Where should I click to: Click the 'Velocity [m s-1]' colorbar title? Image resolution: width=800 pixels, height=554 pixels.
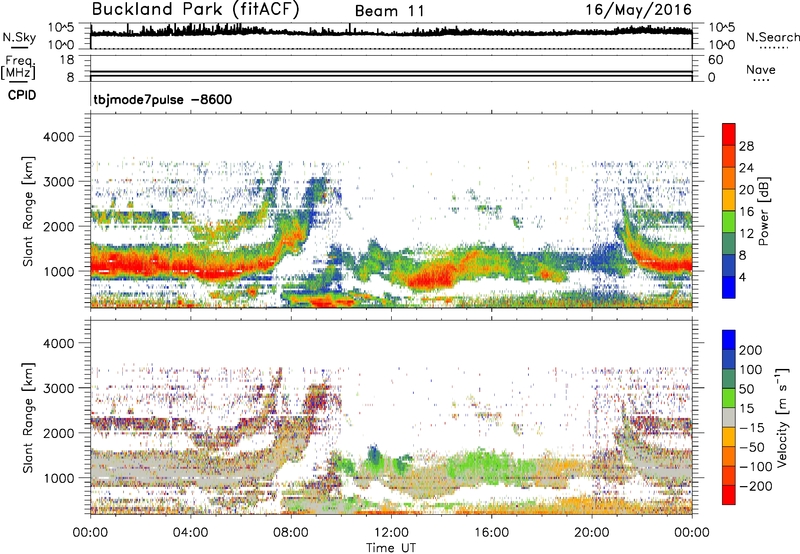click(782, 417)
